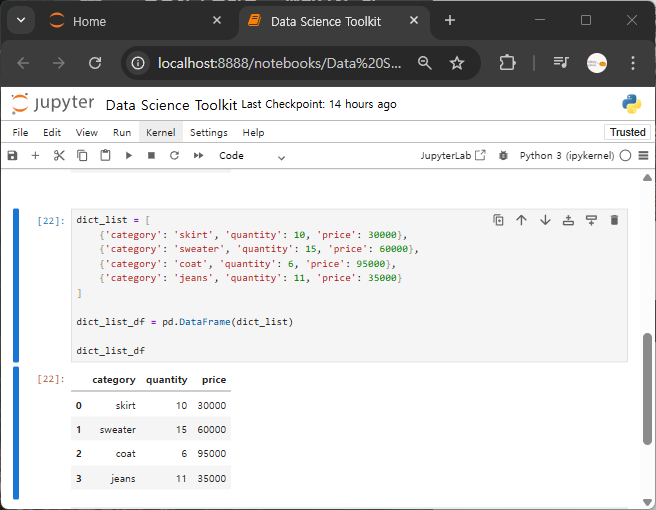
Task: Move cell 22 down with arrow
Action: pos(545,220)
